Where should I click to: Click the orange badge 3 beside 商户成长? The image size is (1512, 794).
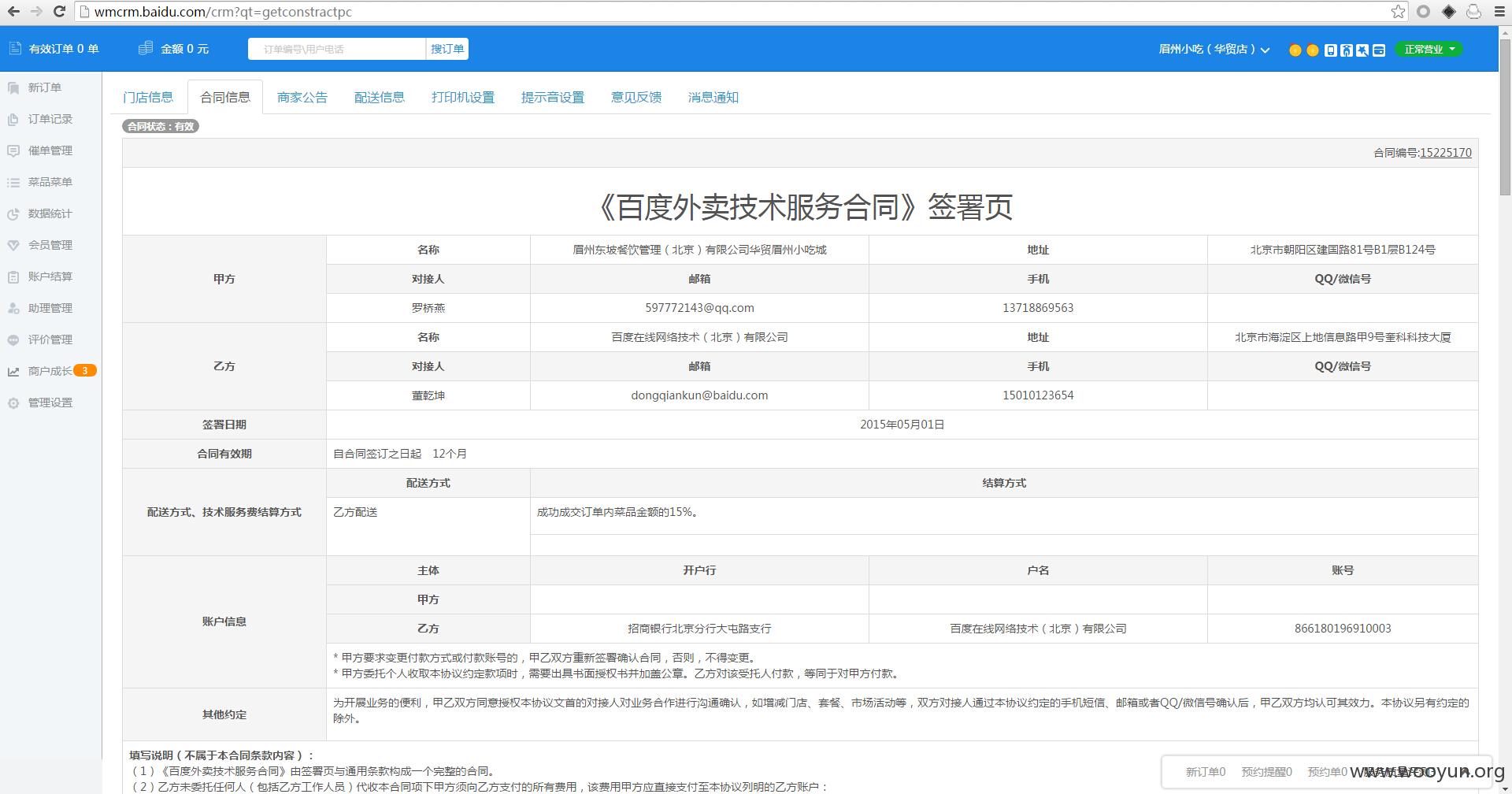tap(85, 370)
